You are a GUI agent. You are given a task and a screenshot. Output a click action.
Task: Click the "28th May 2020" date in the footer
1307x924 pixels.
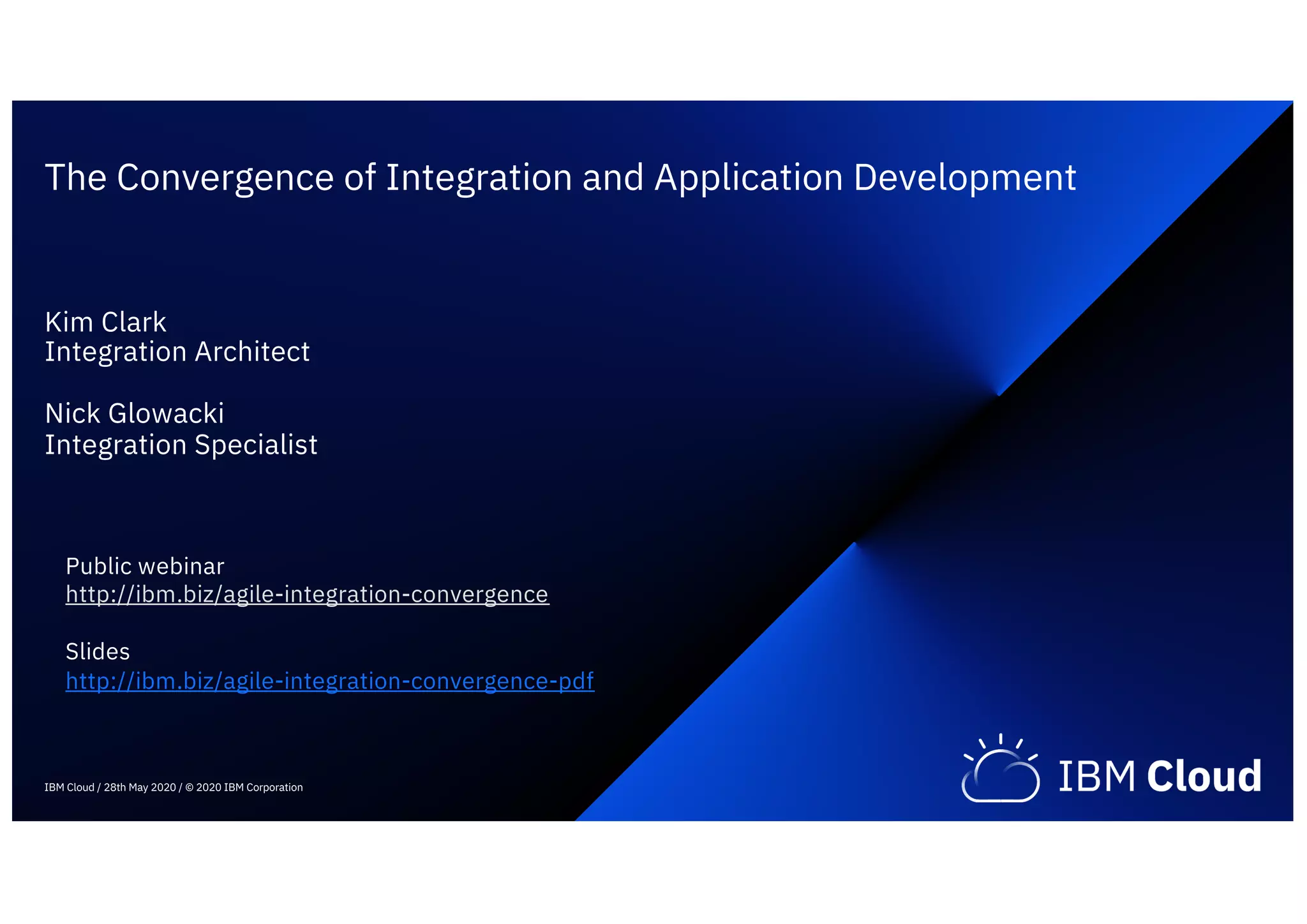pos(140,787)
